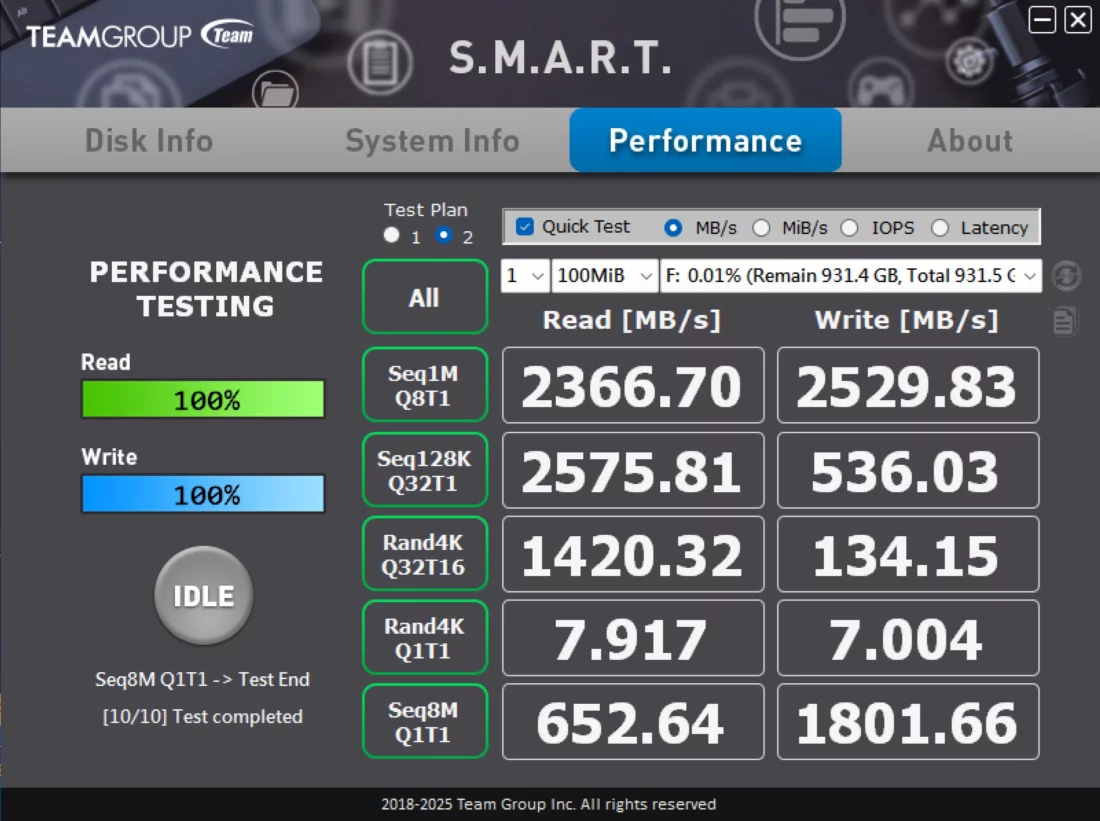Minimize the S.M.A.R.T. window
This screenshot has width=1100, height=821.
pyautogui.click(x=1042, y=20)
